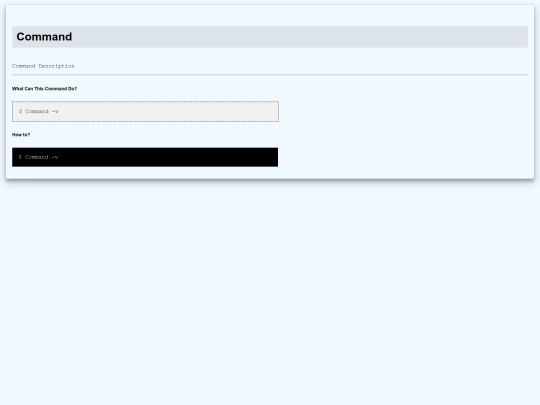Click the blank page background below the card
540x405 pixels.
pos(270,293)
